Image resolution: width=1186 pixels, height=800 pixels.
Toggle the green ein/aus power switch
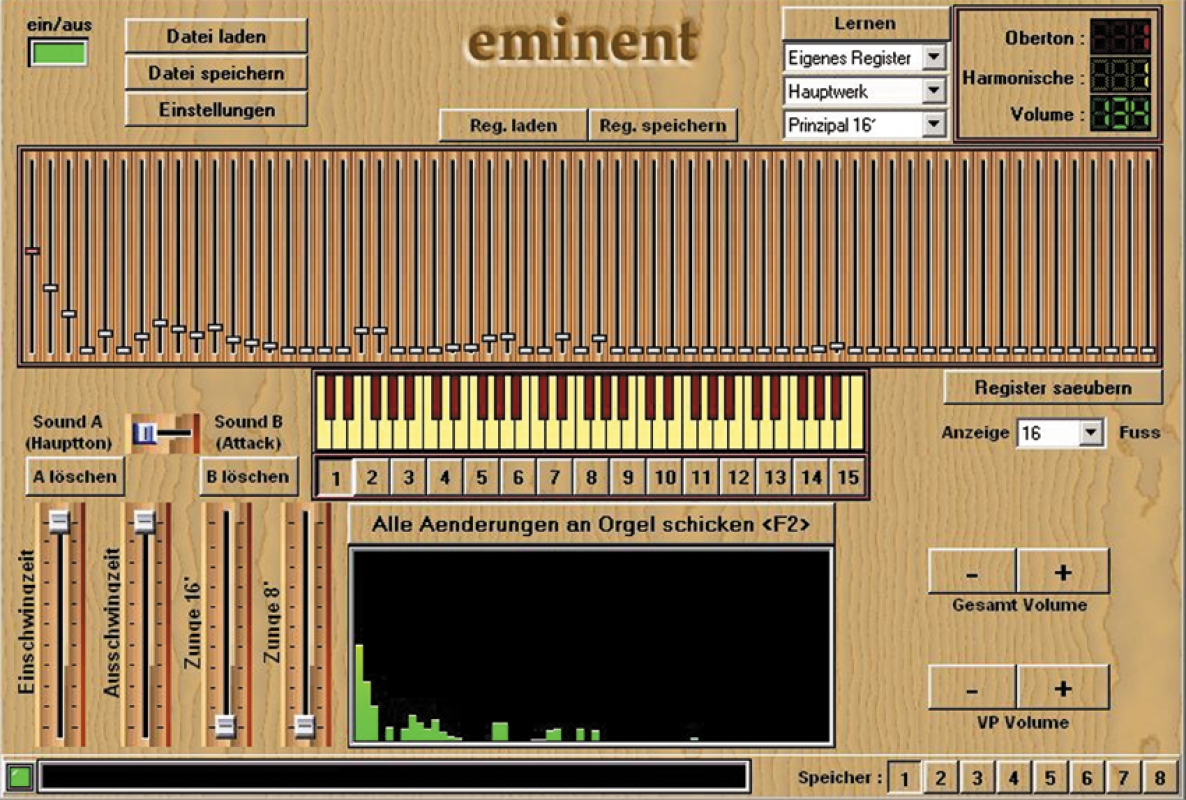(58, 52)
